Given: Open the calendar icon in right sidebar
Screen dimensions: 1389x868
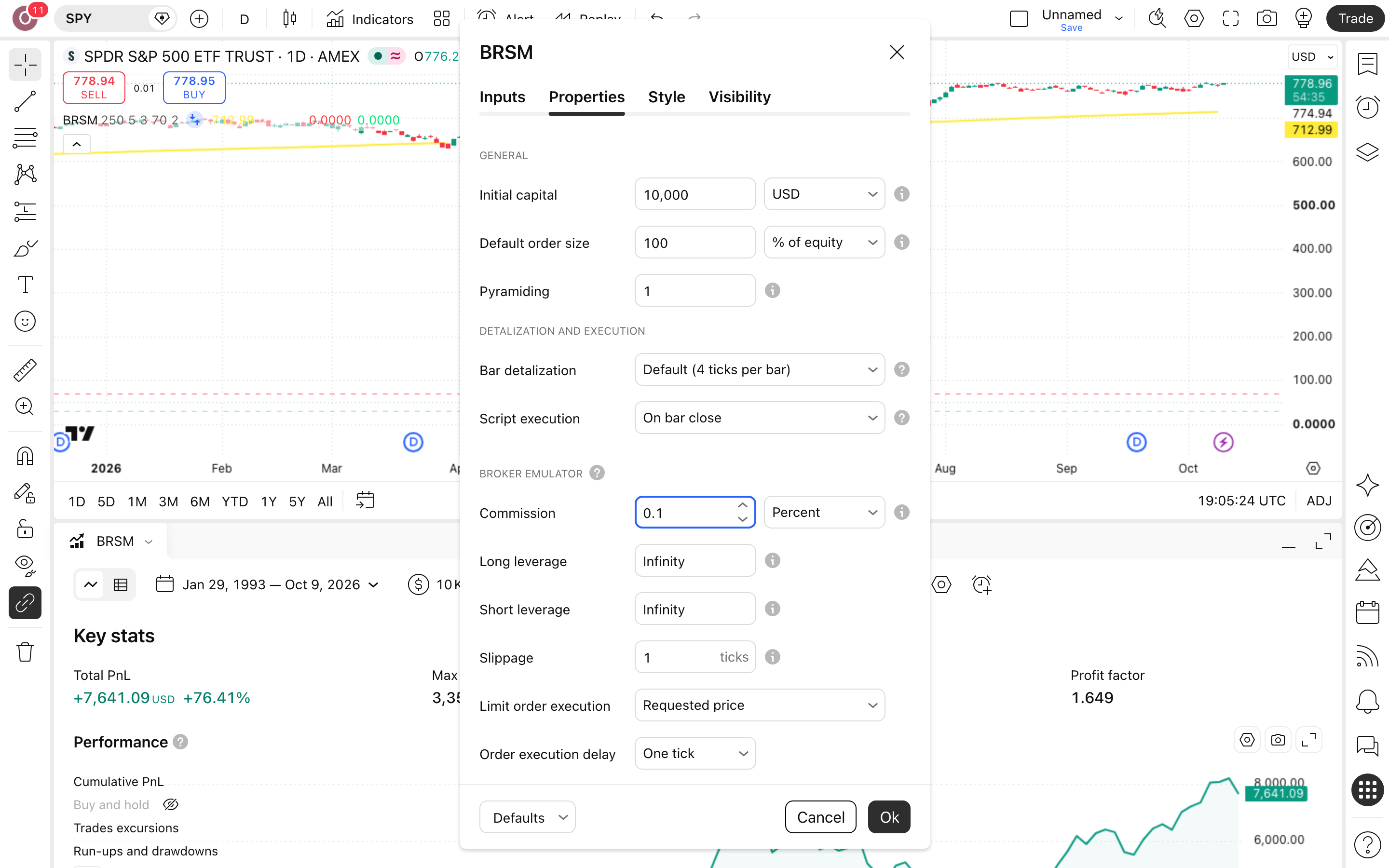Looking at the screenshot, I should (1367, 612).
